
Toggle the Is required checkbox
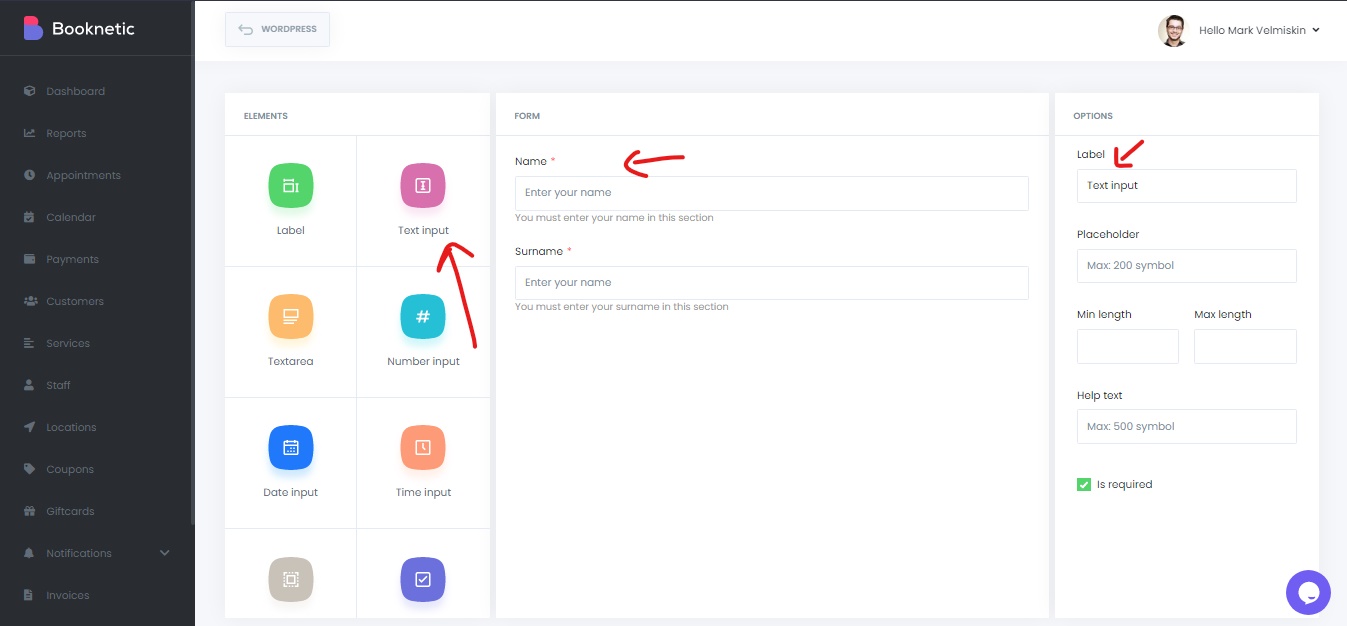click(x=1084, y=484)
